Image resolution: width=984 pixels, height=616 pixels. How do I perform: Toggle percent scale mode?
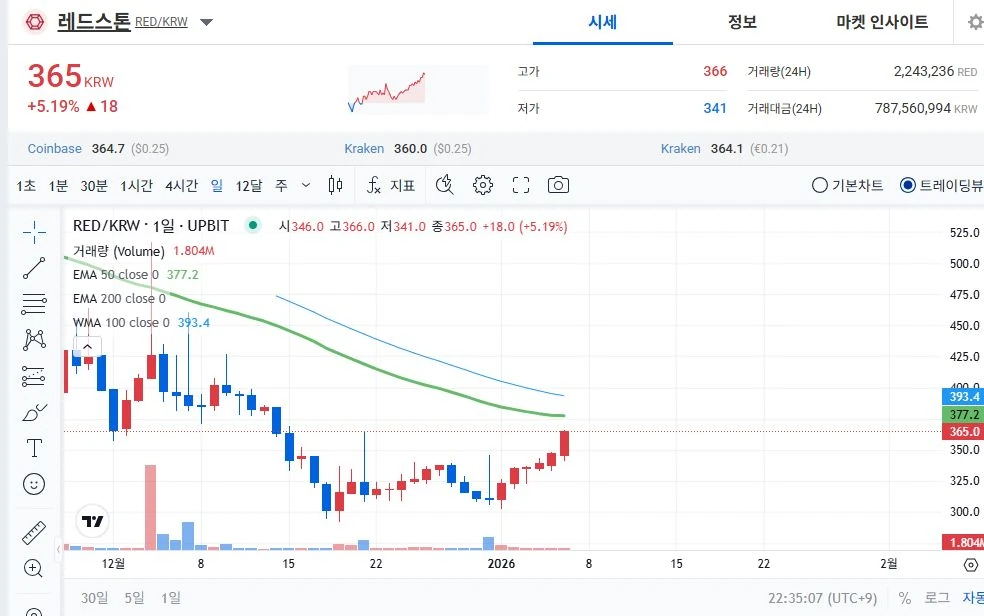coord(904,598)
